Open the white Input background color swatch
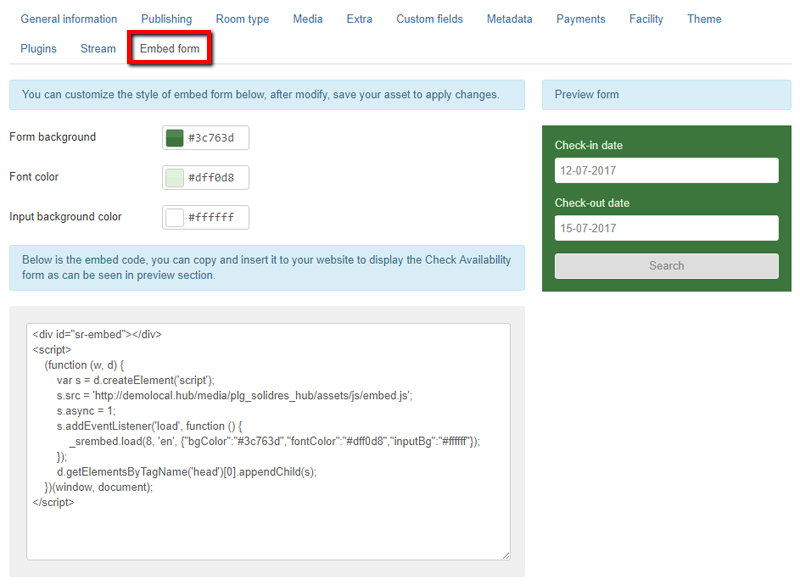This screenshot has width=800, height=585. [x=176, y=217]
